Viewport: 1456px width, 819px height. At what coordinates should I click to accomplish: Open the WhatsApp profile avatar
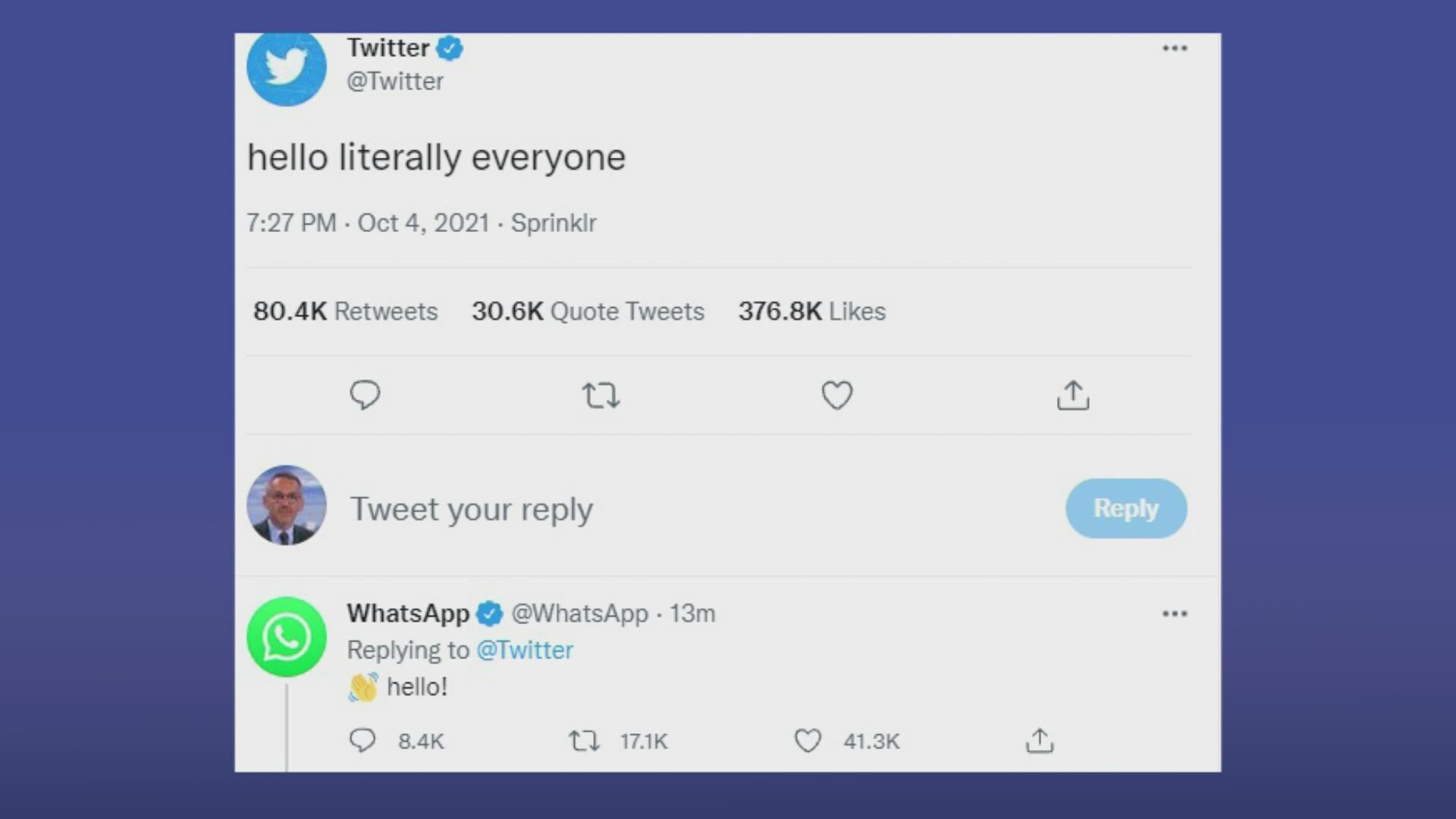(287, 637)
